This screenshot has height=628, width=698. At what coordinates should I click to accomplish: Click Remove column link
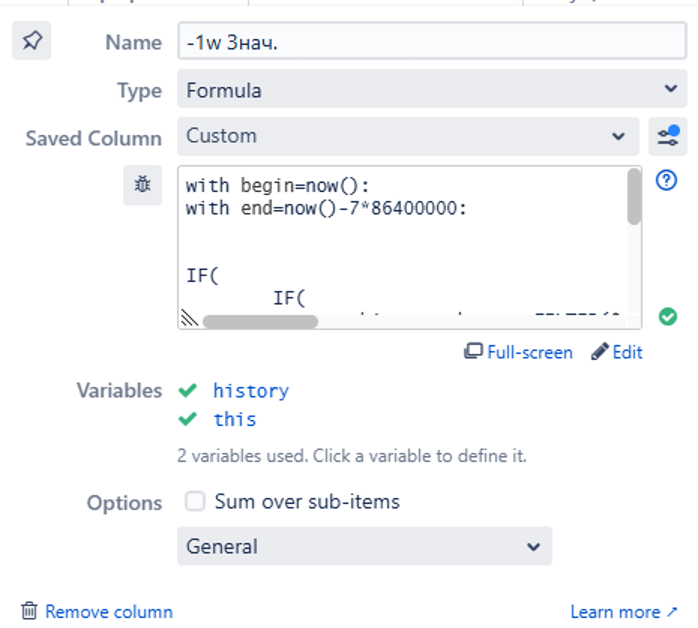(109, 612)
